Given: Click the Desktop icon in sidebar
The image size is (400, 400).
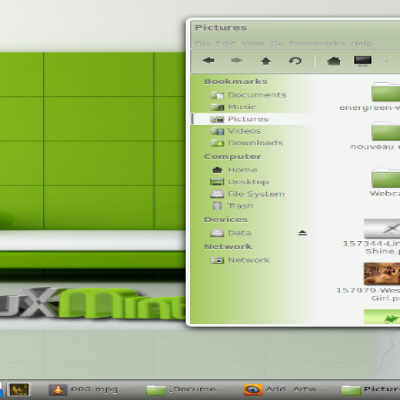Looking at the screenshot, I should pyautogui.click(x=217, y=182).
